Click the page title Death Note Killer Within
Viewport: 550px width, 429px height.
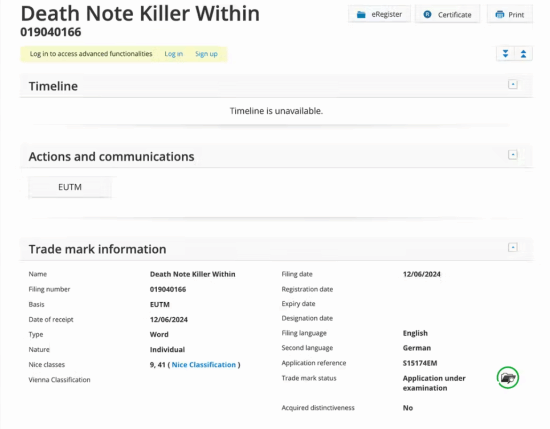pos(140,14)
